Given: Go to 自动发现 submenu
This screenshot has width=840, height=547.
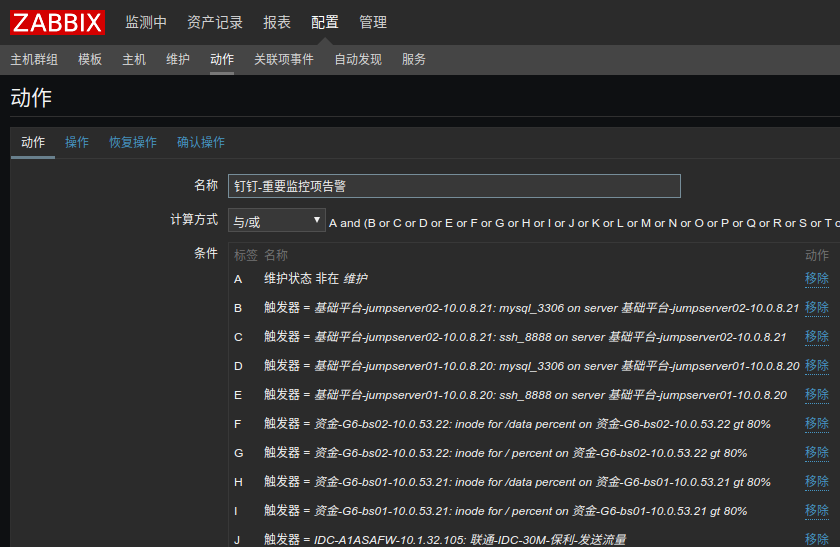Looking at the screenshot, I should 358,59.
